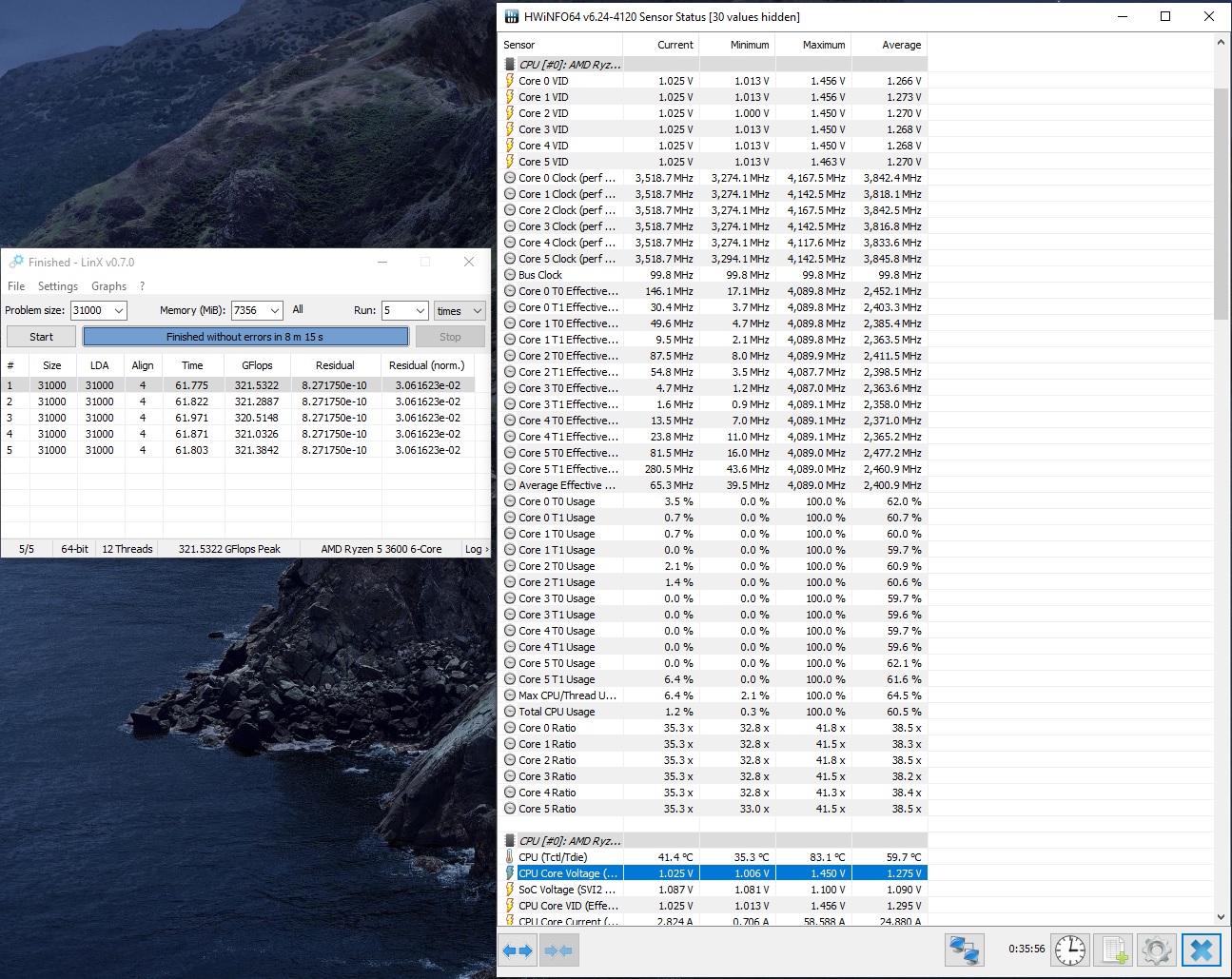Open HWiNFO sensor settings gear icon
The height and width of the screenshot is (979, 1232).
(1156, 950)
